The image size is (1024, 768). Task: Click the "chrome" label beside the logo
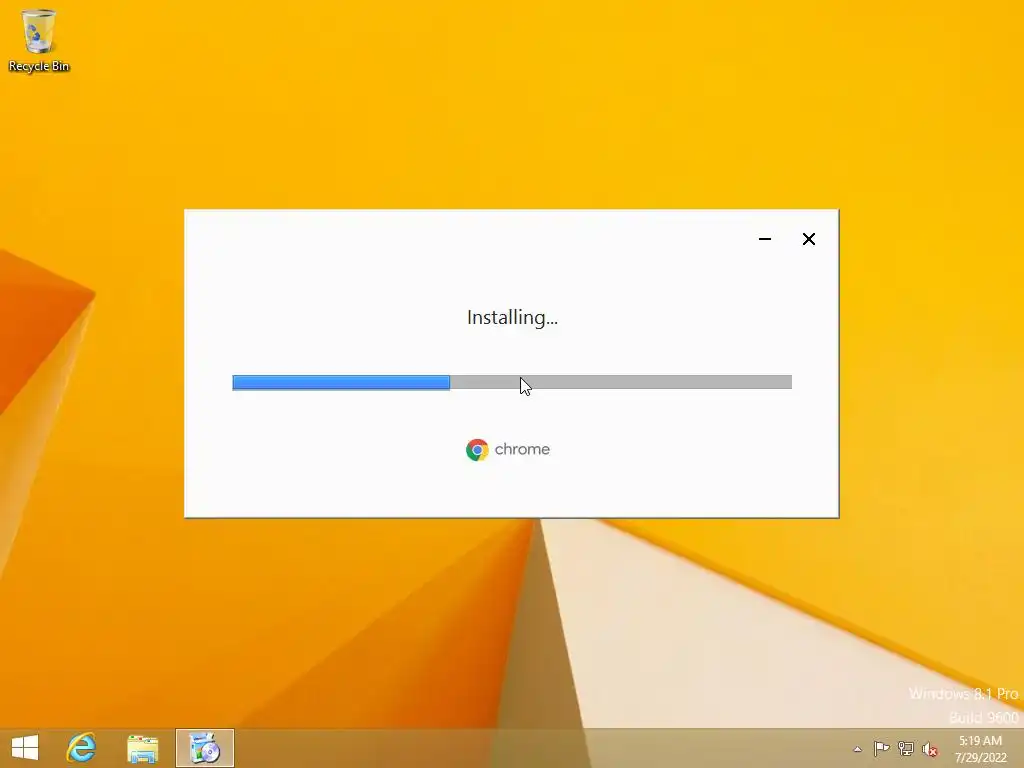click(x=522, y=449)
